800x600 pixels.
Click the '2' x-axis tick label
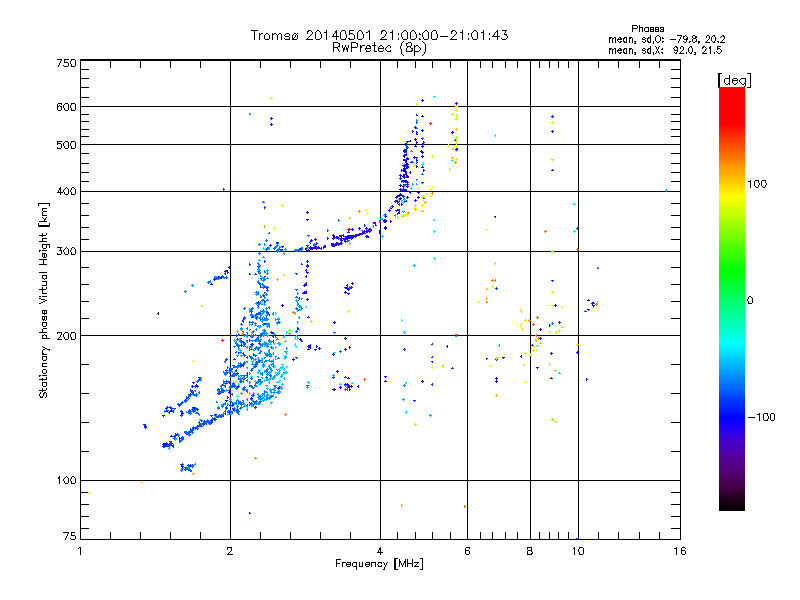pyautogui.click(x=230, y=551)
